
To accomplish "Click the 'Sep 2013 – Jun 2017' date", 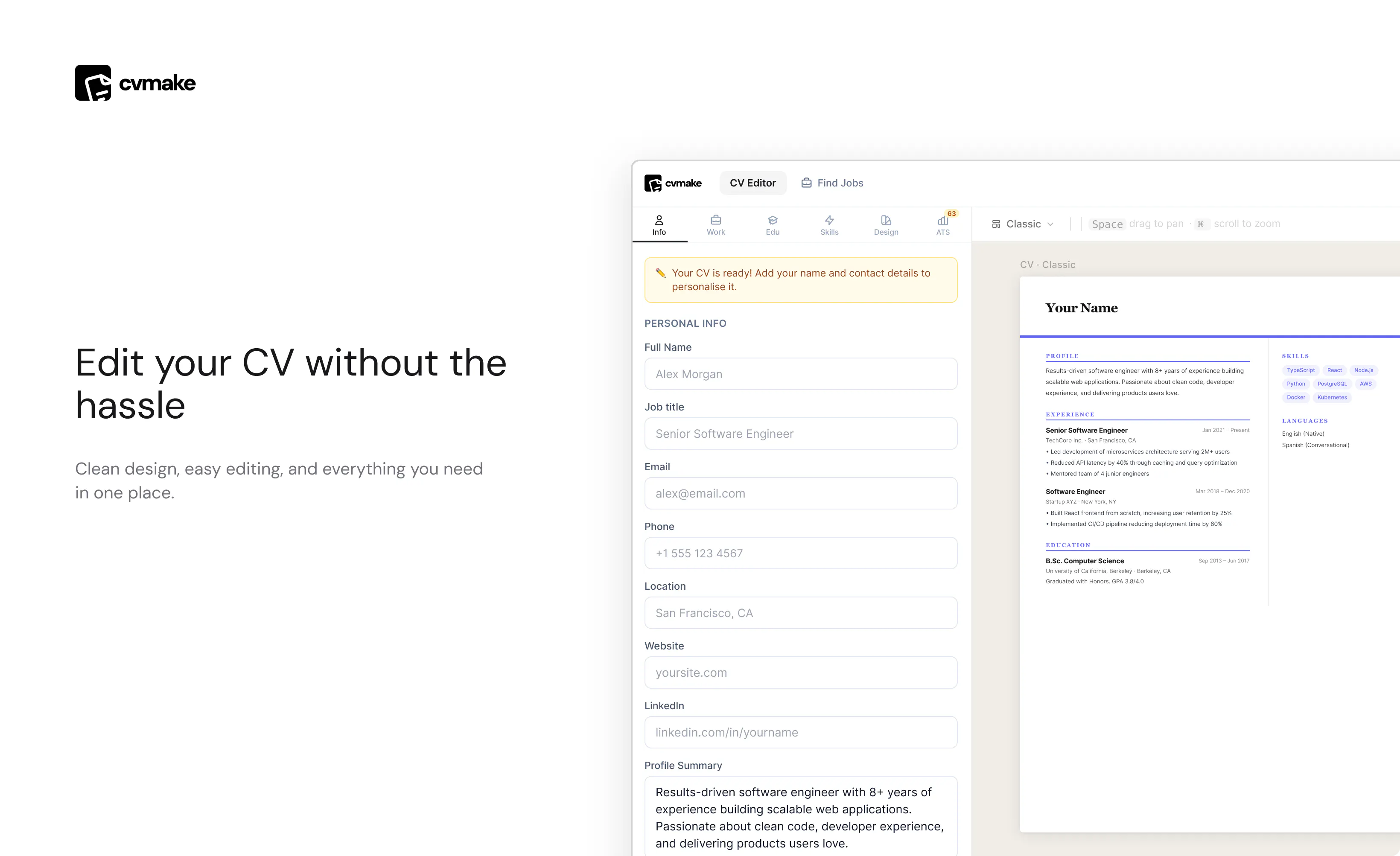I will tap(1224, 561).
